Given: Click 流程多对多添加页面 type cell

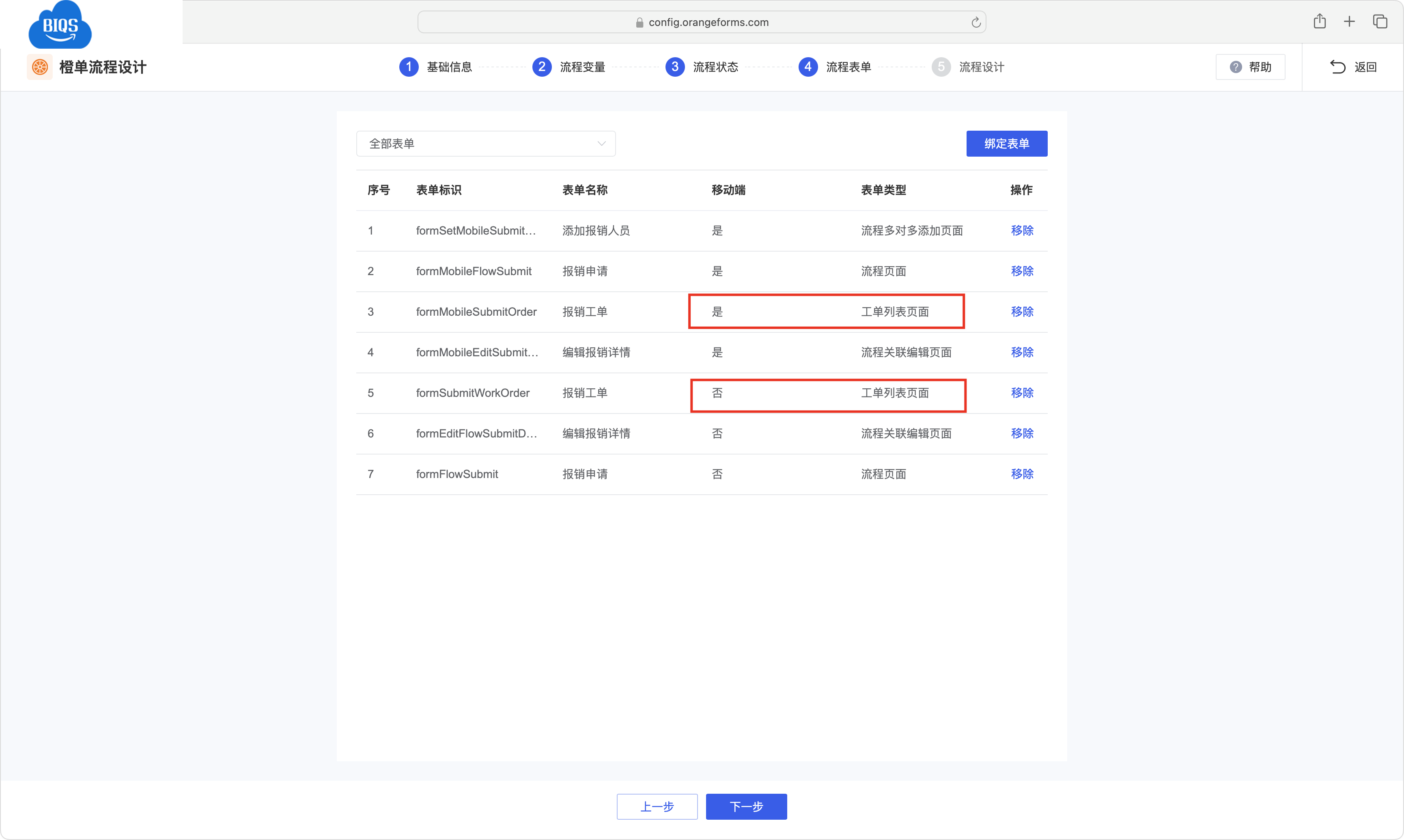Looking at the screenshot, I should [x=912, y=231].
